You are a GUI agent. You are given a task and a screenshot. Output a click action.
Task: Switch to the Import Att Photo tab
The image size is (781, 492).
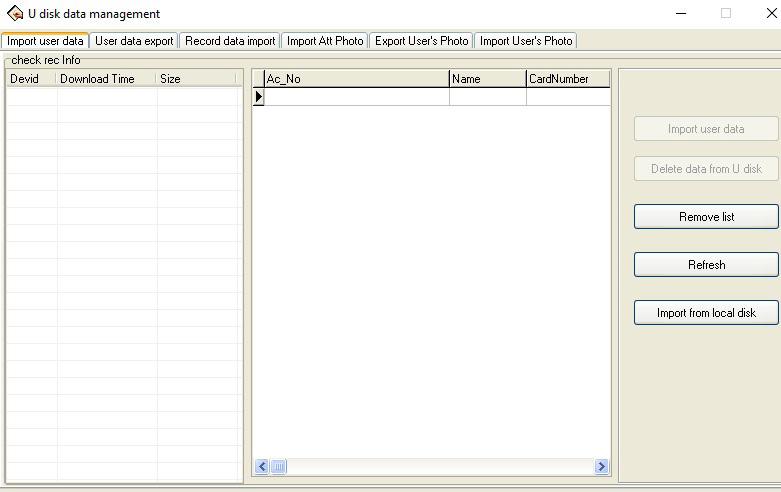tap(325, 41)
